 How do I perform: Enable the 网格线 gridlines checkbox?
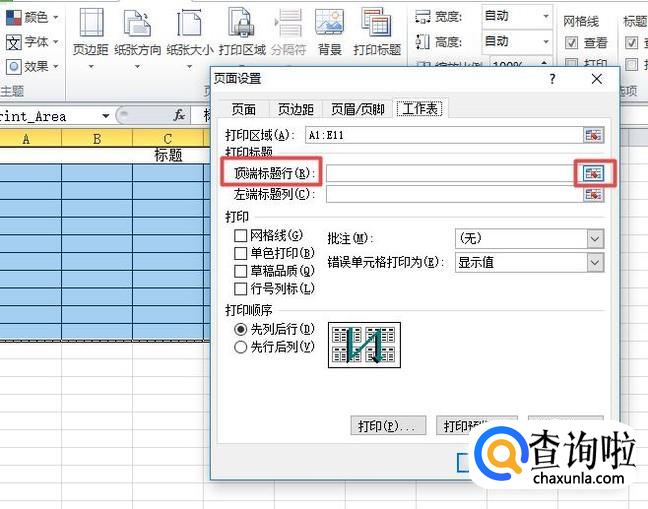[x=240, y=235]
